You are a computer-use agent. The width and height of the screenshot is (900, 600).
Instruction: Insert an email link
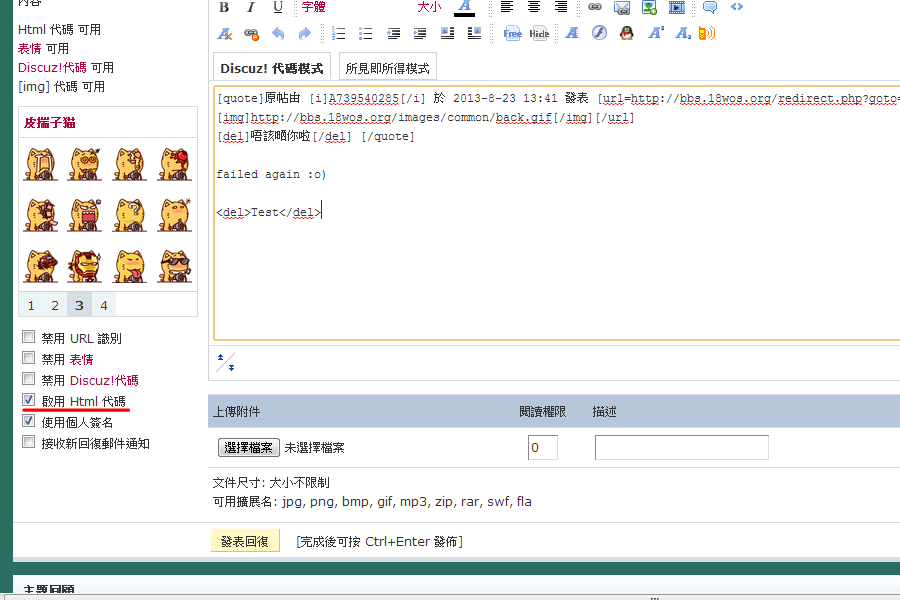pos(622,7)
